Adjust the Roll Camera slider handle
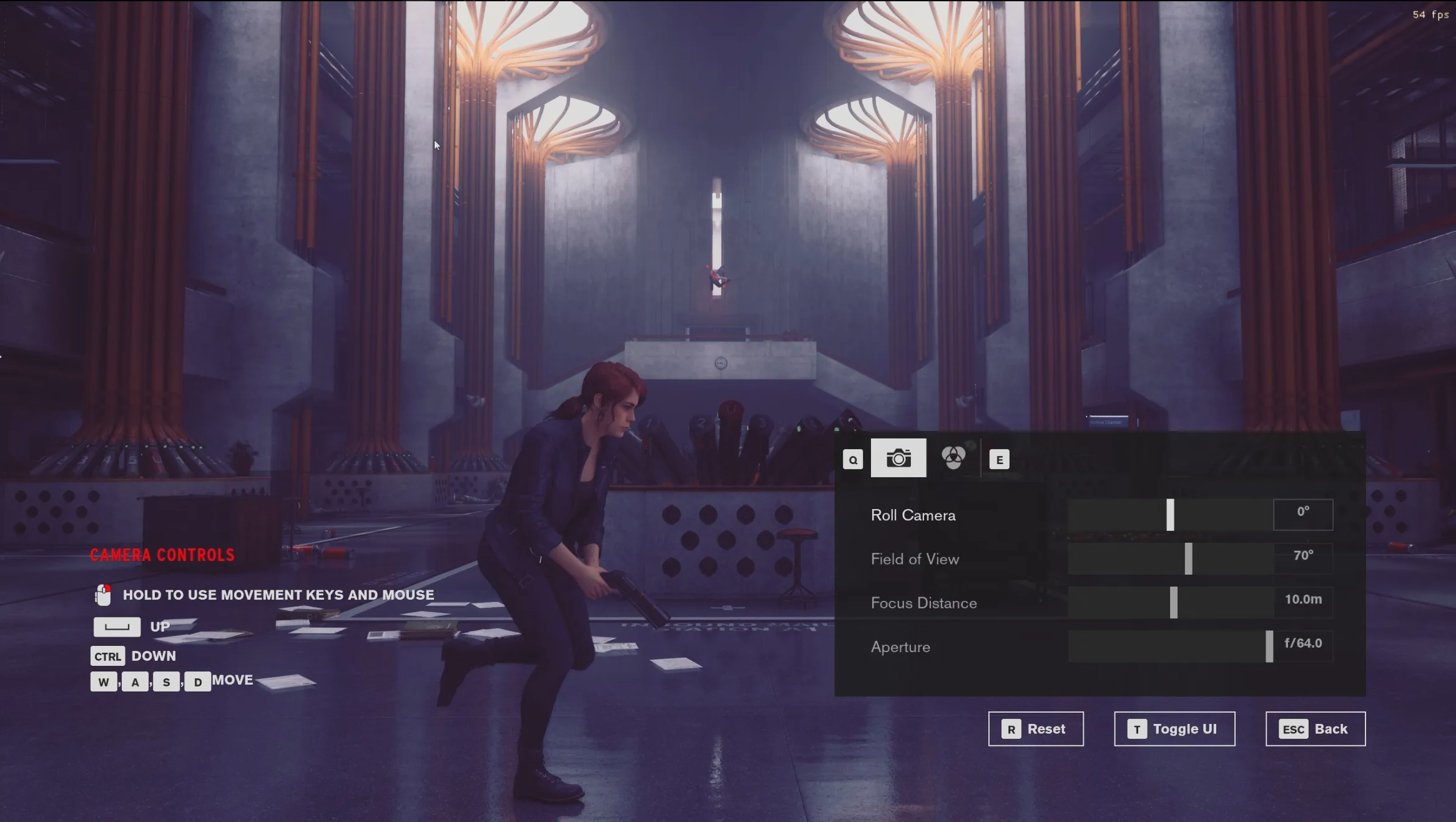Screen dimensions: 1456x822 1171,515
